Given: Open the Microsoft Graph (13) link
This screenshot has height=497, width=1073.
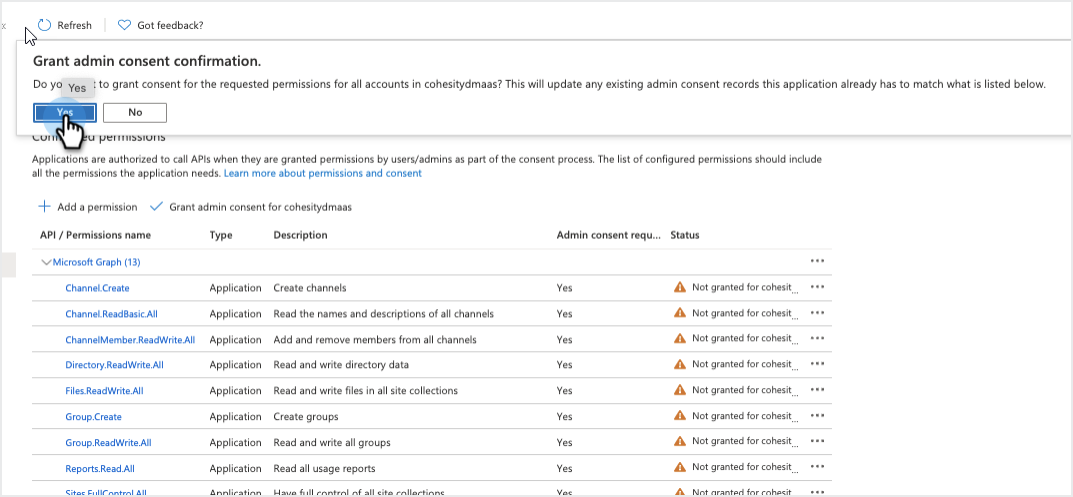Looking at the screenshot, I should pyautogui.click(x=96, y=262).
